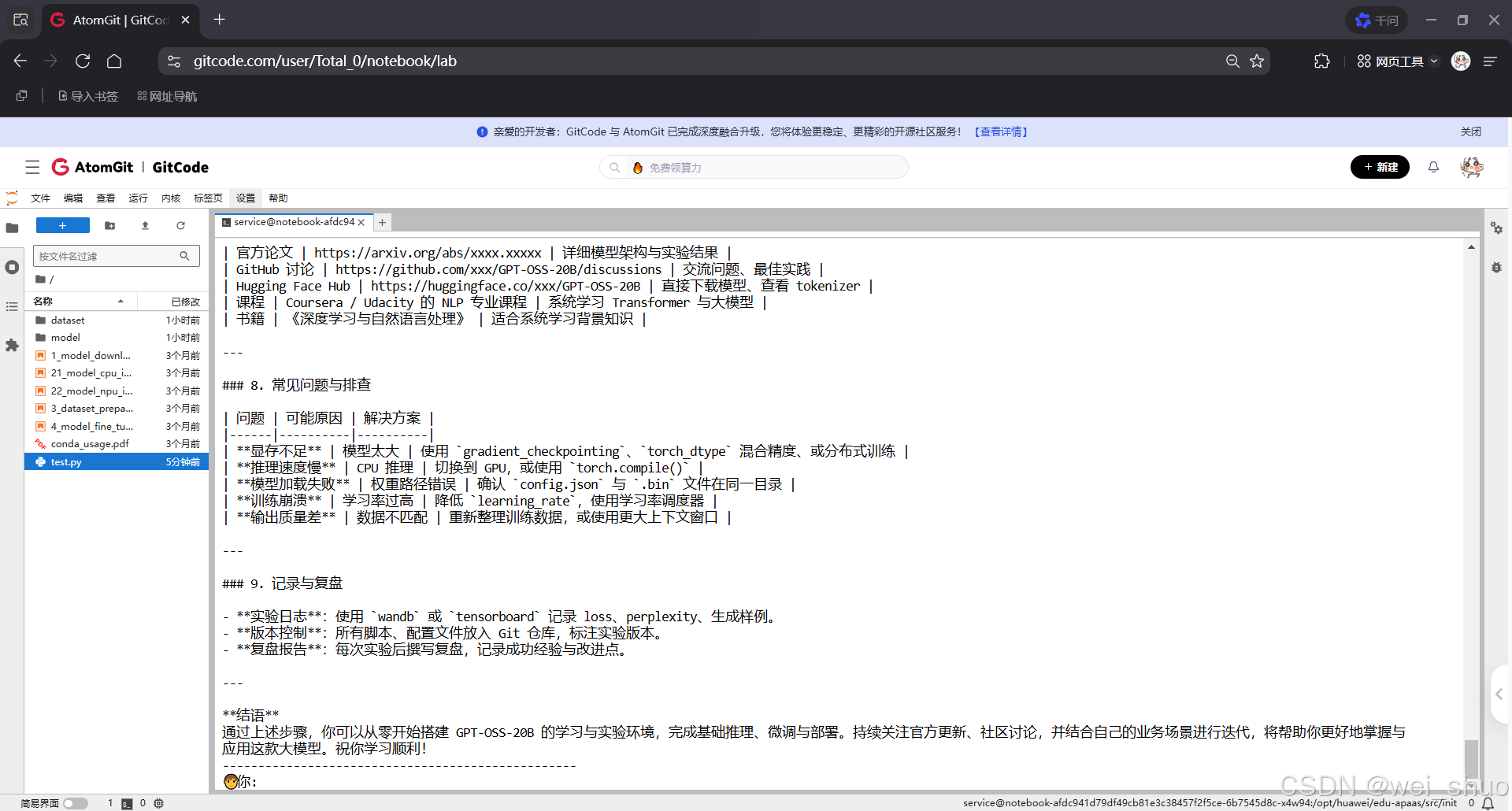Open the 内核 menu
Viewport: 1512px width, 811px height.
(171, 198)
